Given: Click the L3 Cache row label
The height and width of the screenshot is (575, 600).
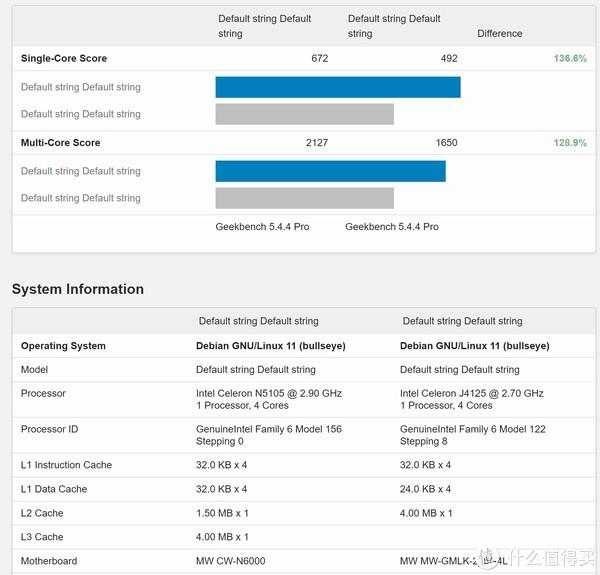Looking at the screenshot, I should pos(42,537).
